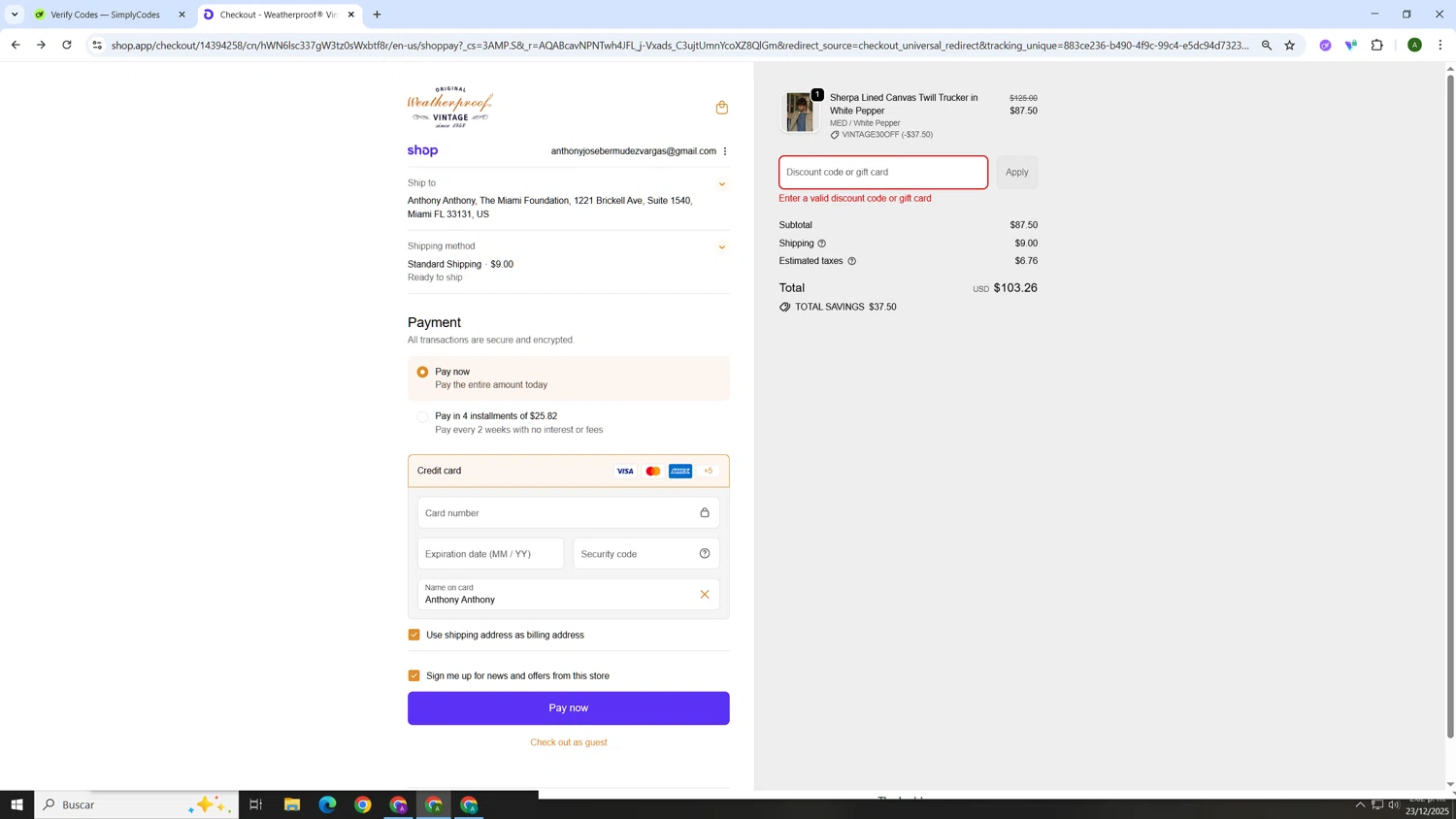1456x819 pixels.
Task: Select Pay in 4 installments option
Action: click(x=422, y=416)
